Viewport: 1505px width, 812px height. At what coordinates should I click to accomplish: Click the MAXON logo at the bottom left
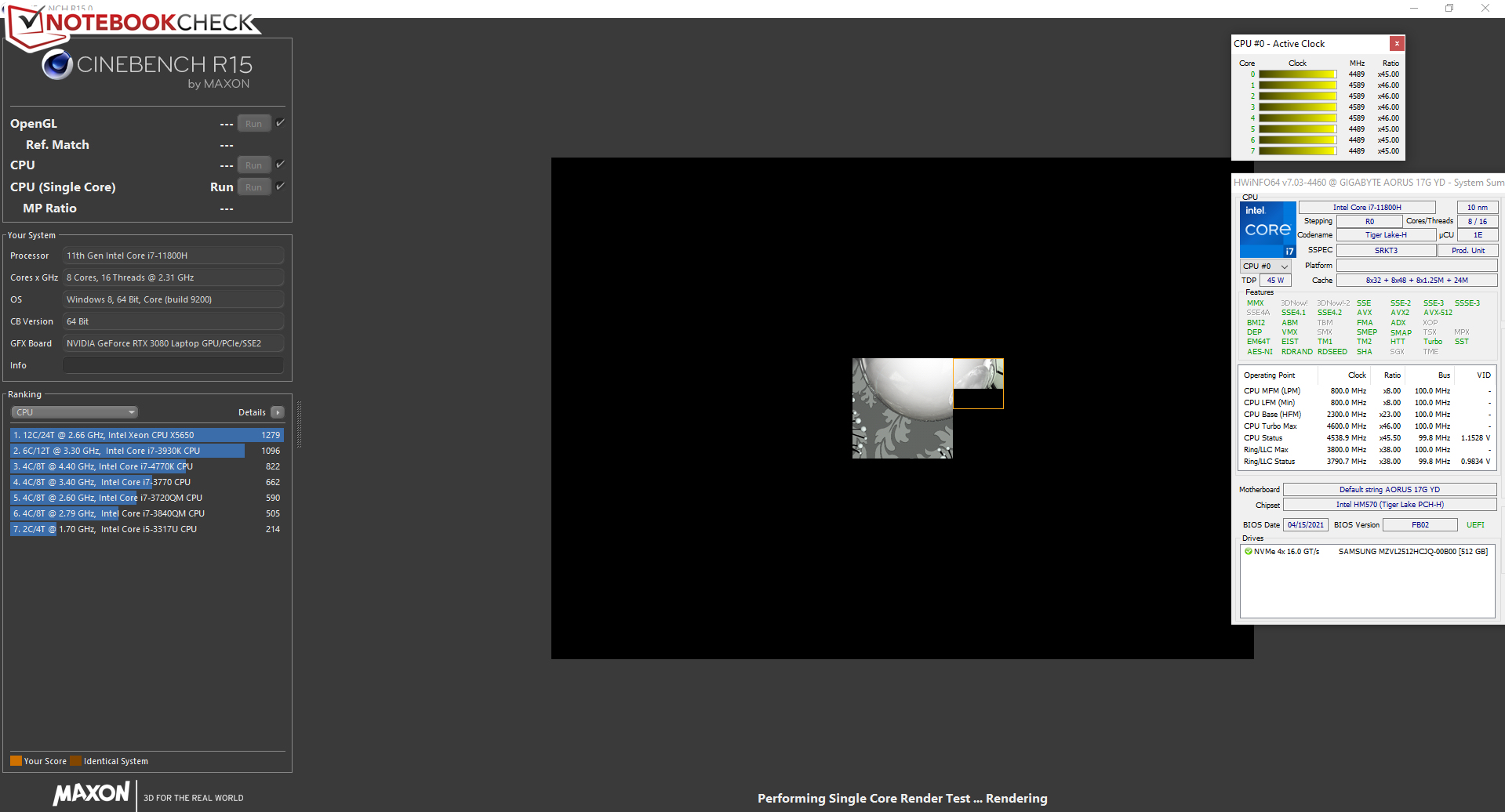(x=91, y=793)
